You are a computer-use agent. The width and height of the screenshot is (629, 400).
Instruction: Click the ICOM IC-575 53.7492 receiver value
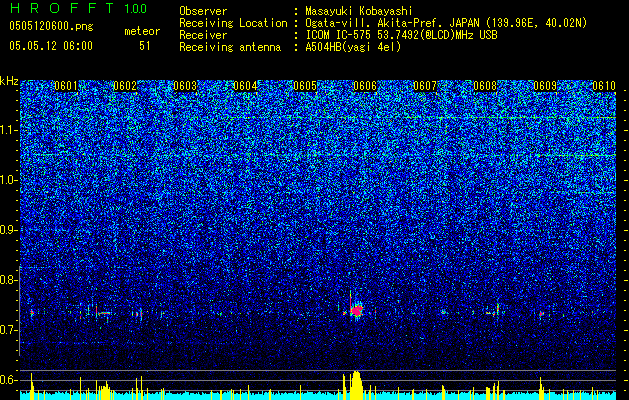401,35
